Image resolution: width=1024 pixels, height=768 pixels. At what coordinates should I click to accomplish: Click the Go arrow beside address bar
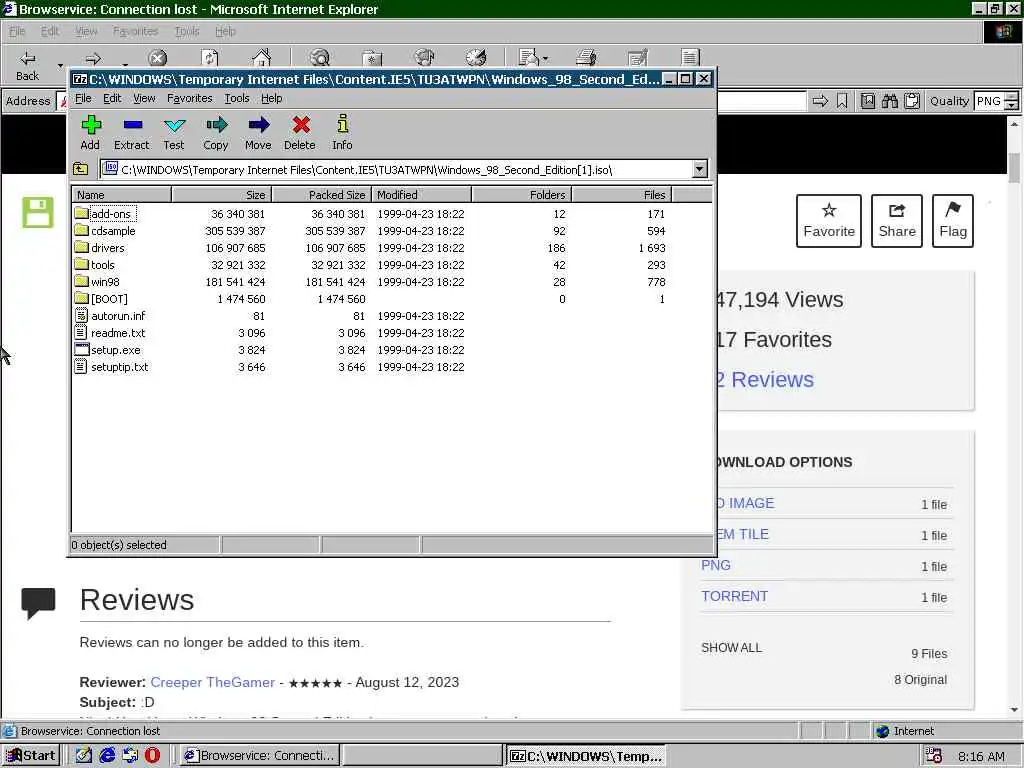point(820,101)
